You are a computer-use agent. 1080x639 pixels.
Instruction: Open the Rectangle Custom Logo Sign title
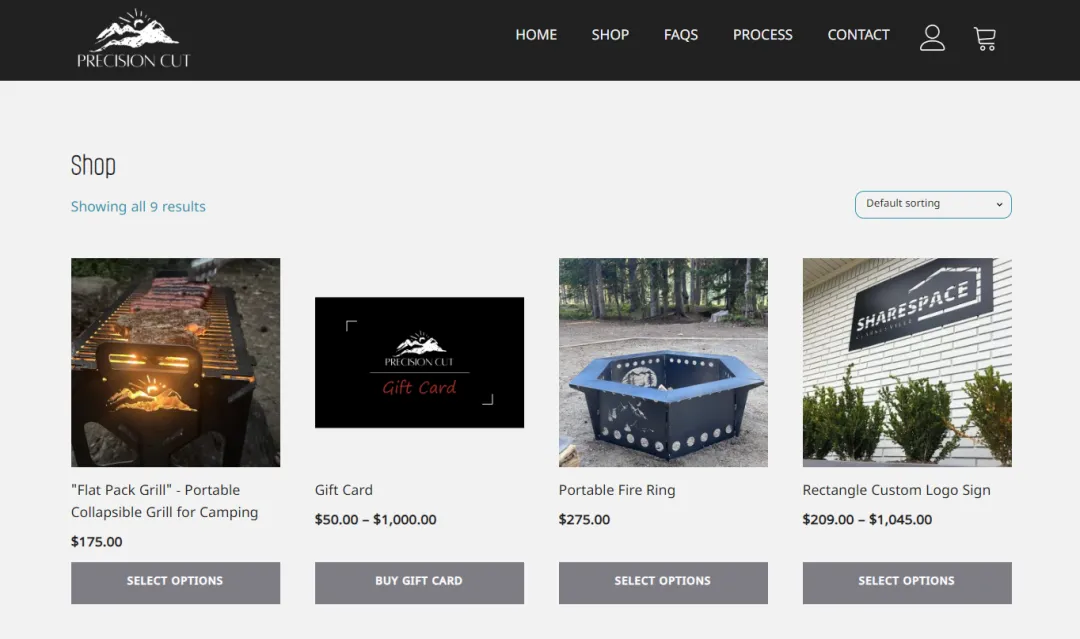[x=896, y=490]
